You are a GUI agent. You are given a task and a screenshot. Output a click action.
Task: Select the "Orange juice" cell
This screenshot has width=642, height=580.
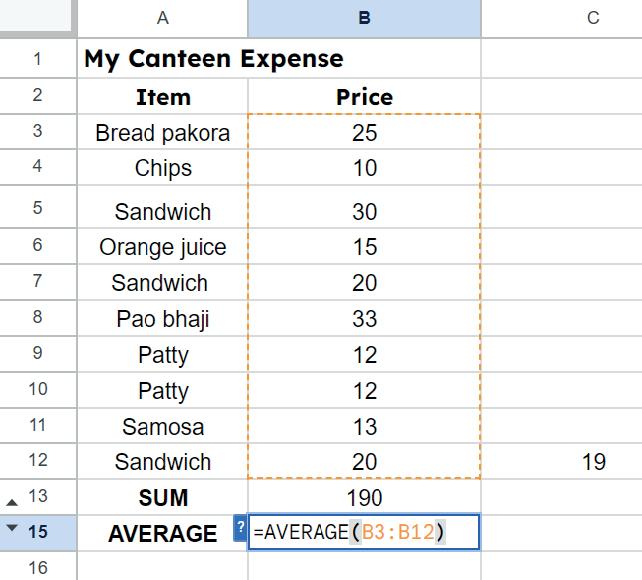click(x=163, y=247)
